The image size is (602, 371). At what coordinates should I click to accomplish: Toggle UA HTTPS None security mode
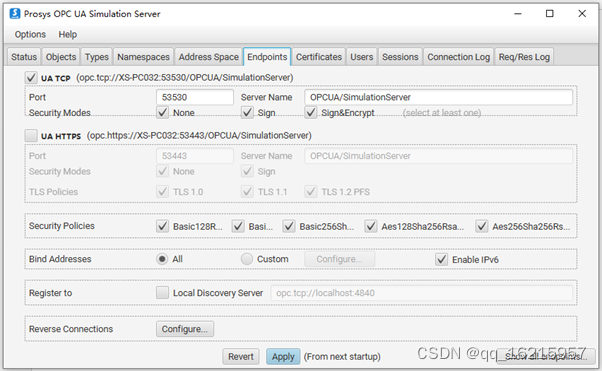(163, 171)
